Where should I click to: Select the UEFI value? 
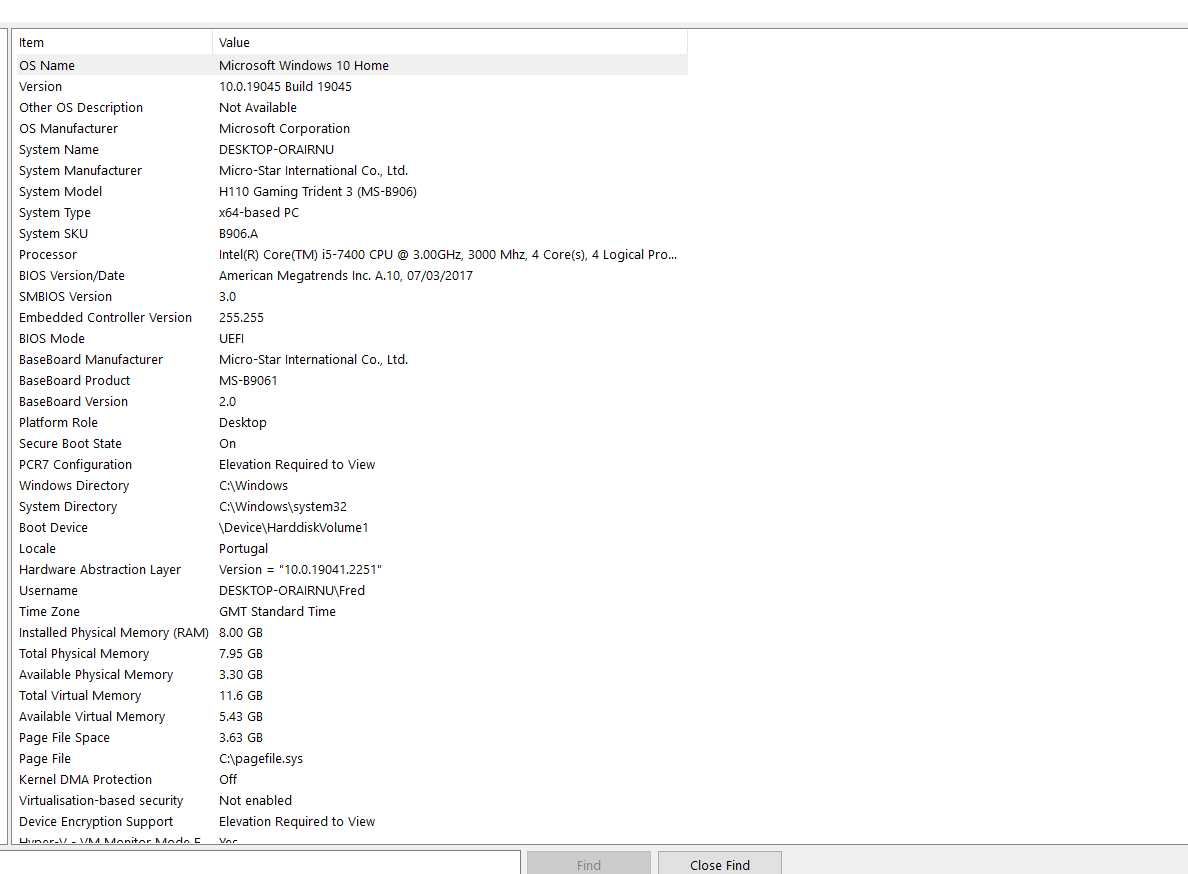(x=231, y=339)
